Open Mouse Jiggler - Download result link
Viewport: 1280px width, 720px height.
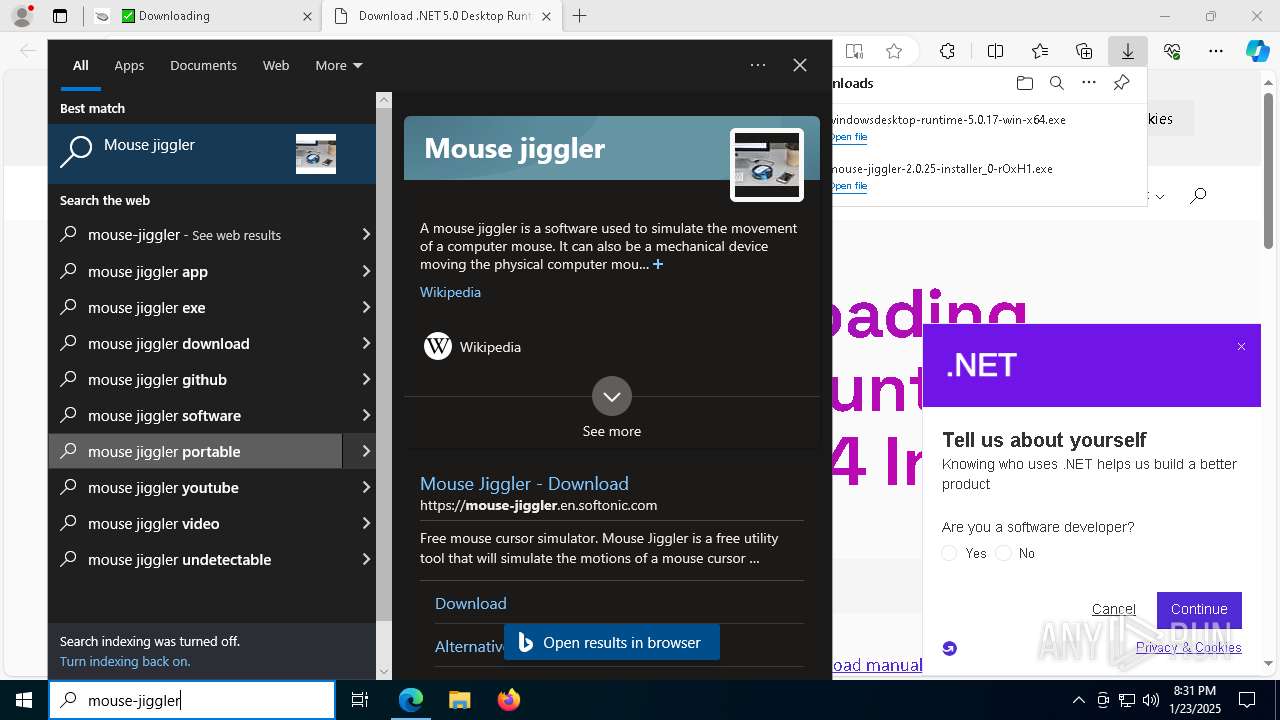click(x=524, y=484)
